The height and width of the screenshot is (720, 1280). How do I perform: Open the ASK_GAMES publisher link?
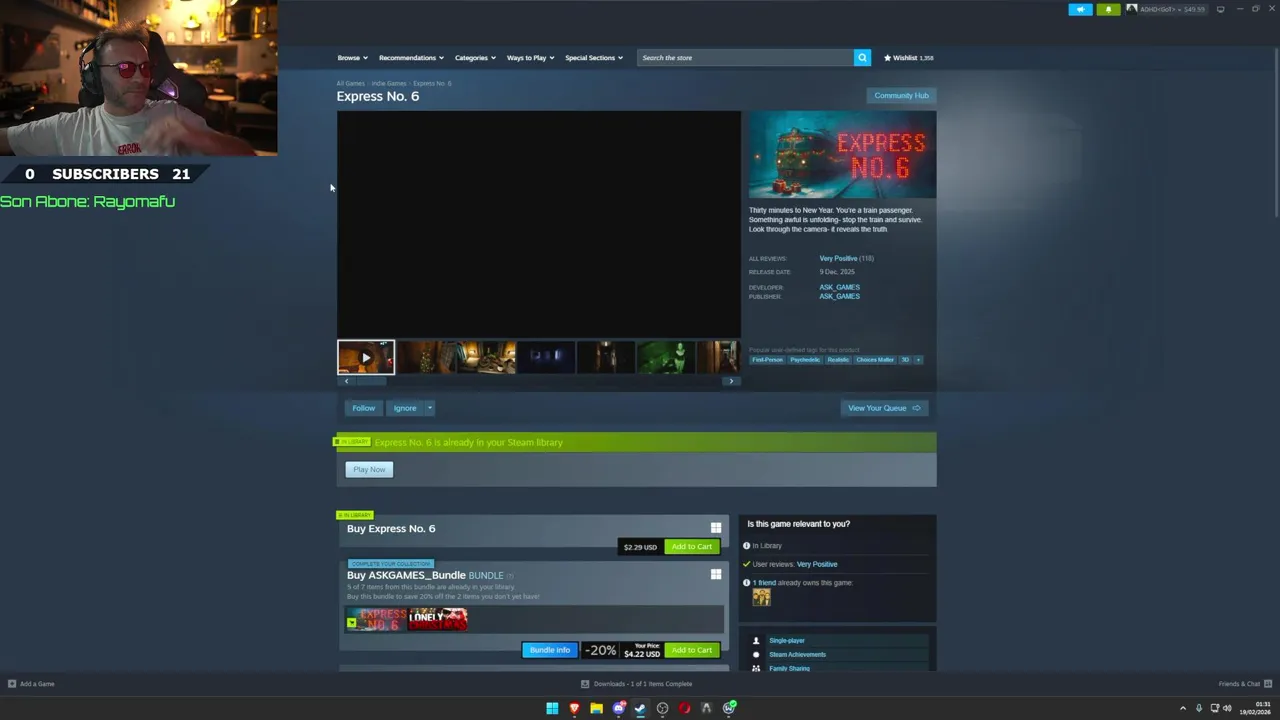(839, 297)
